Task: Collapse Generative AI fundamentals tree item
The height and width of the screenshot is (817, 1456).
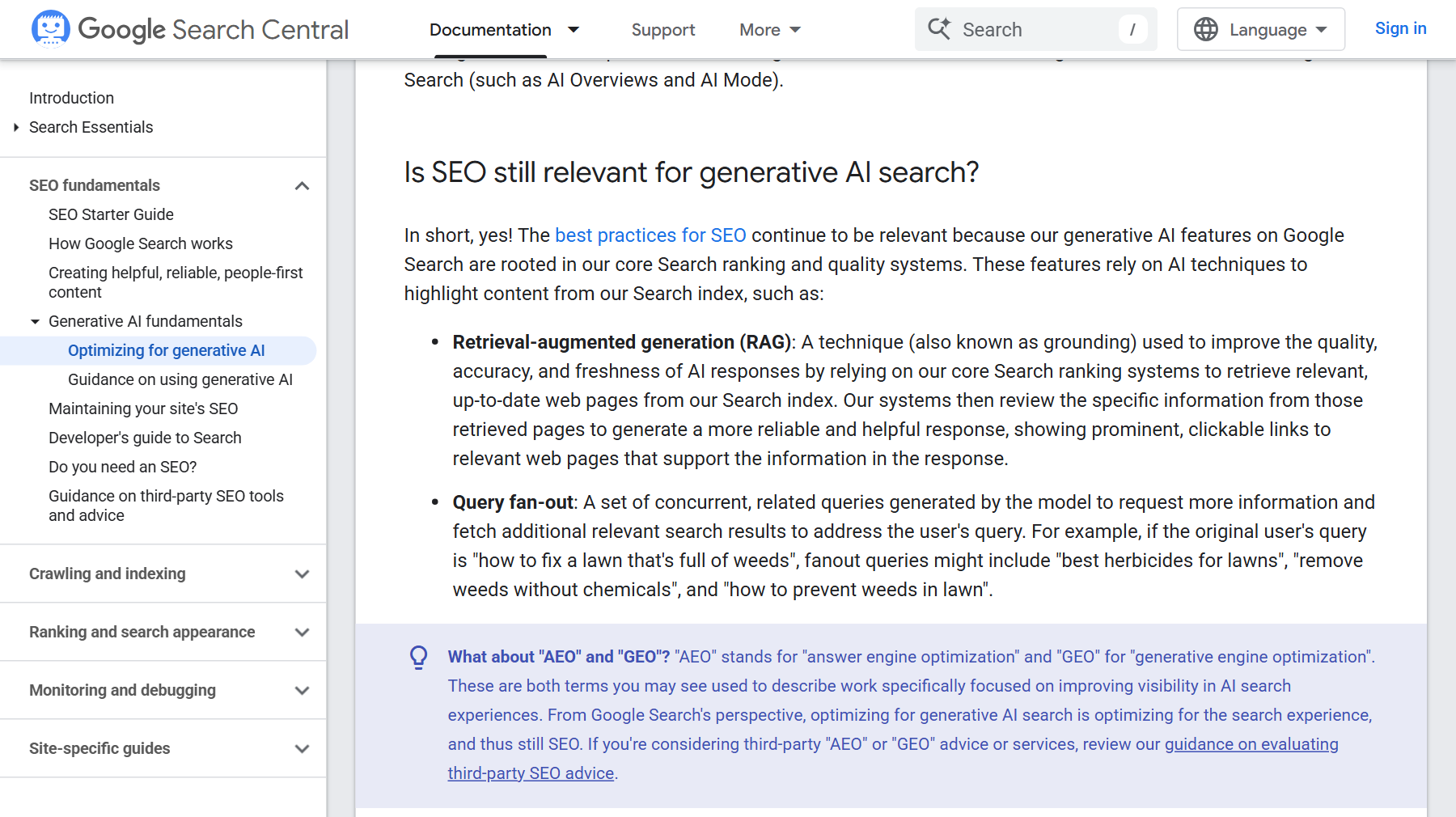Action: coord(35,321)
